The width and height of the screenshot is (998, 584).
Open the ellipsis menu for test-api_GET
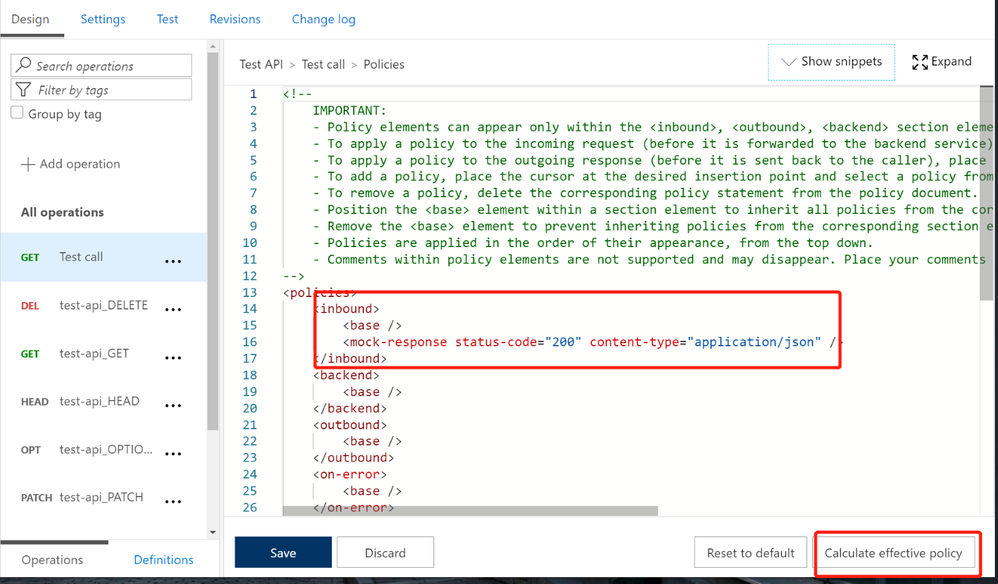tap(173, 358)
